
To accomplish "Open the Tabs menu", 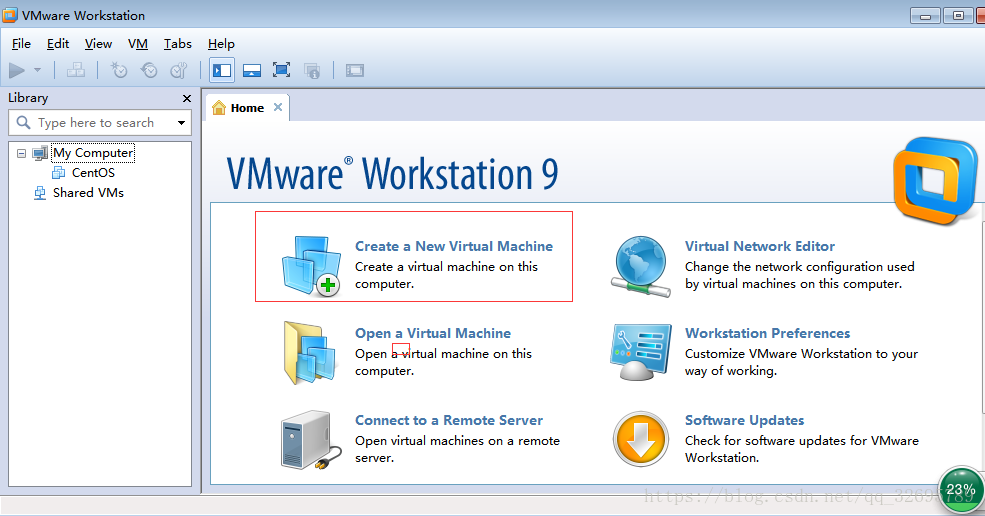I will 178,43.
